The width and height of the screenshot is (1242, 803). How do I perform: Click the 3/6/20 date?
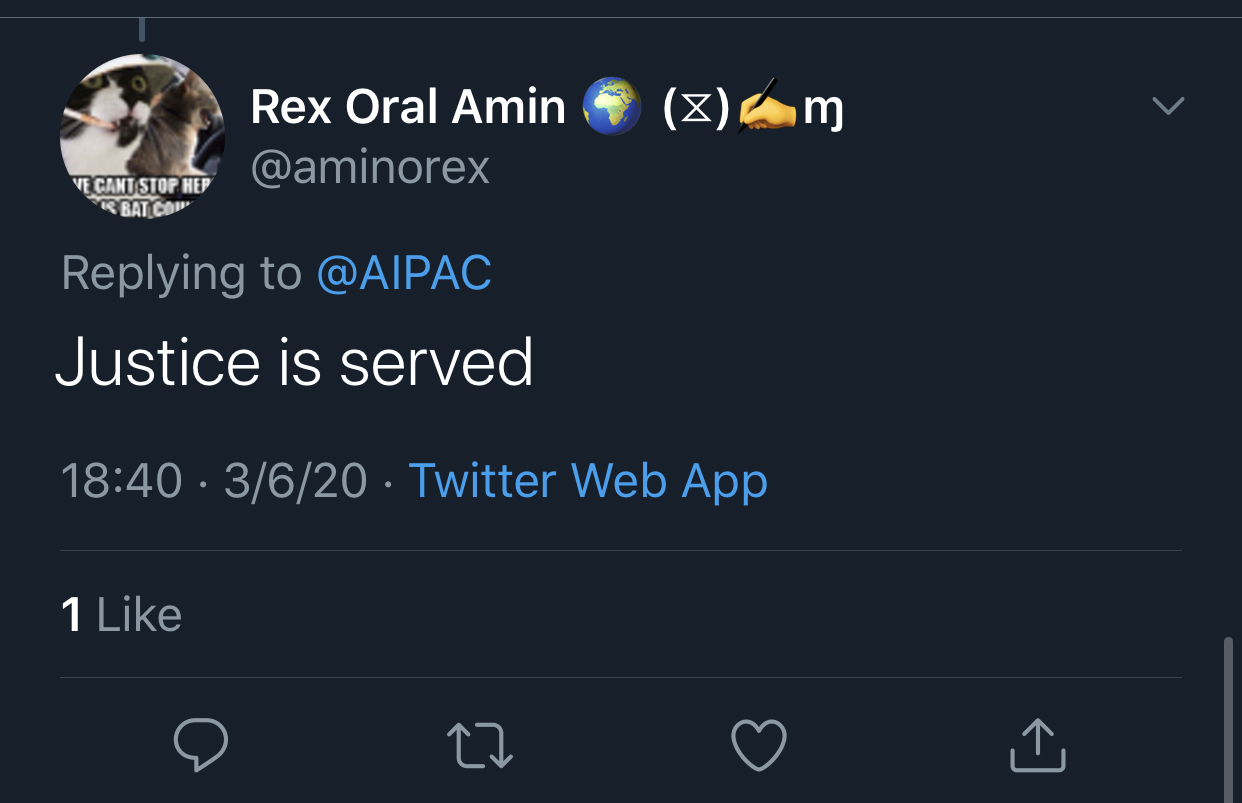pos(296,481)
